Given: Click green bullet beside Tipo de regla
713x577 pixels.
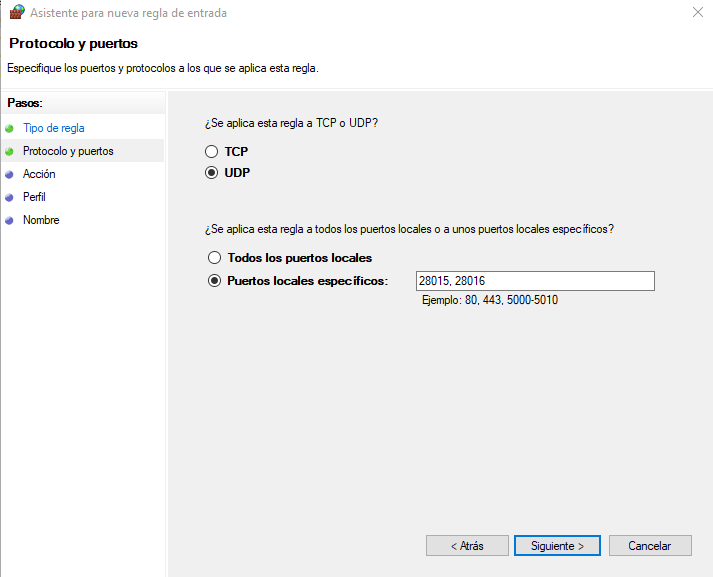Looking at the screenshot, I should (10, 128).
